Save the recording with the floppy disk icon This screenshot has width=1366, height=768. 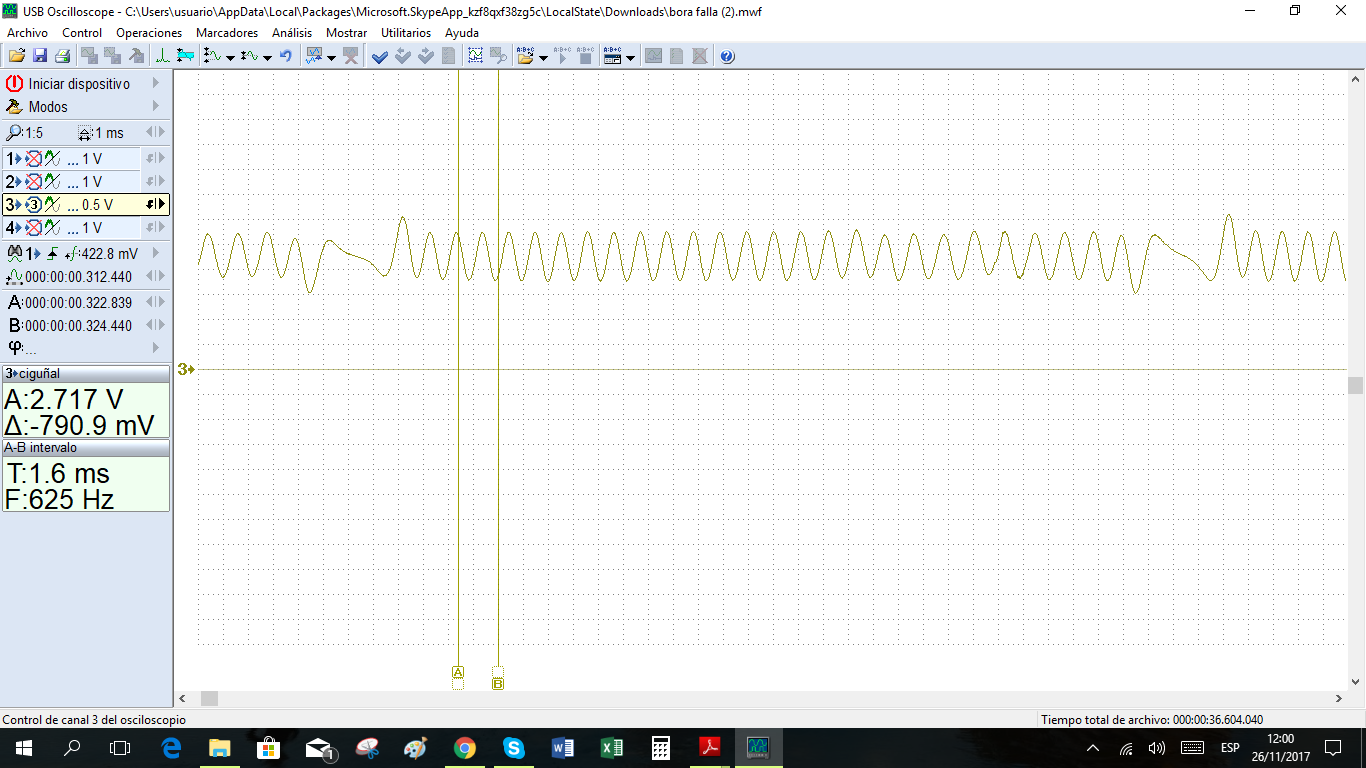[x=40, y=56]
